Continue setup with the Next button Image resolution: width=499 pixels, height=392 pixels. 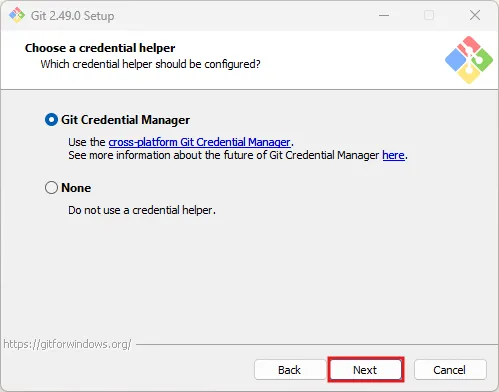[366, 370]
